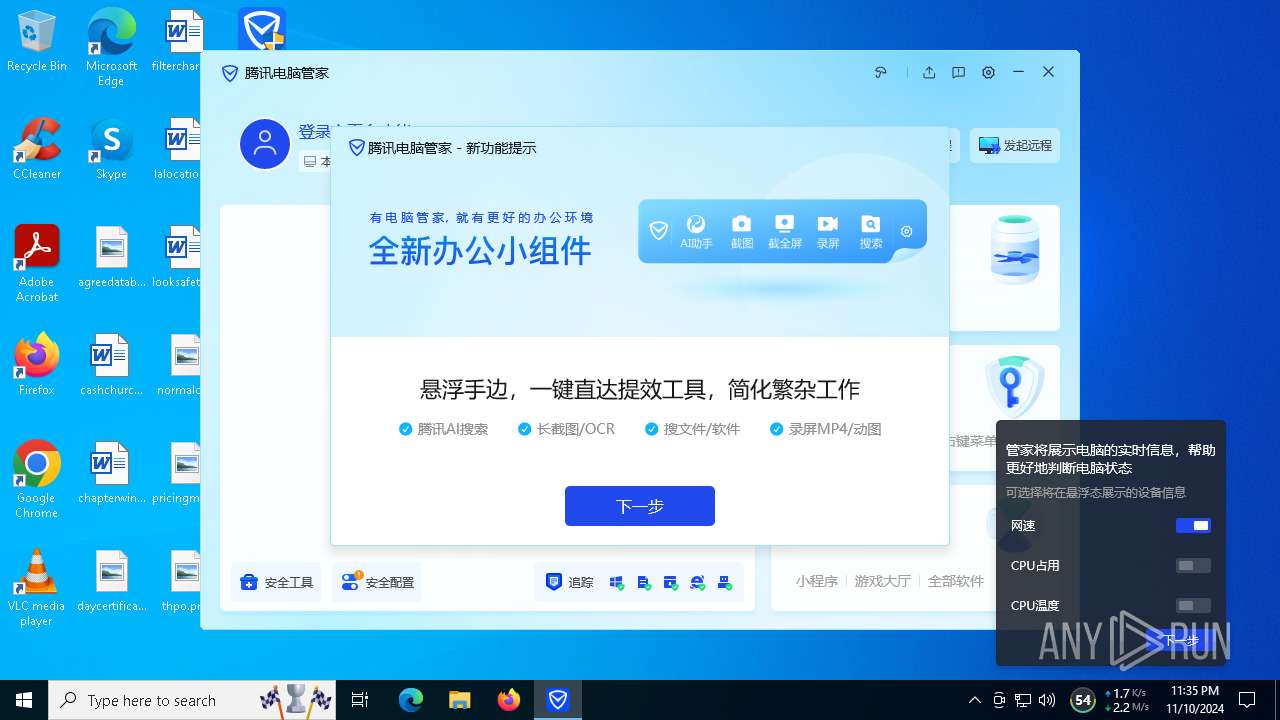Open the Windows Start menu
This screenshot has height=720, width=1280.
pos(24,700)
